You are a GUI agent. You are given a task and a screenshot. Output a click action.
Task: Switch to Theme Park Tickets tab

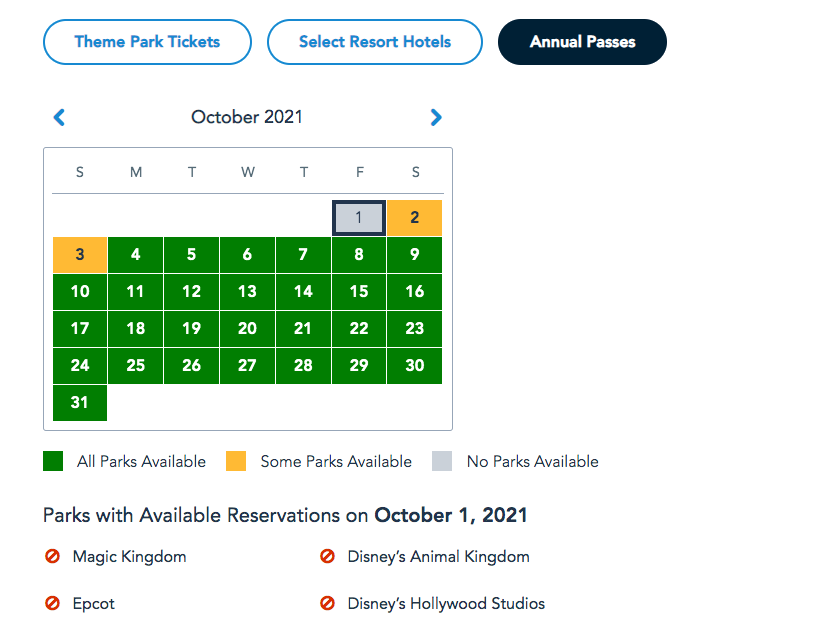click(x=147, y=42)
